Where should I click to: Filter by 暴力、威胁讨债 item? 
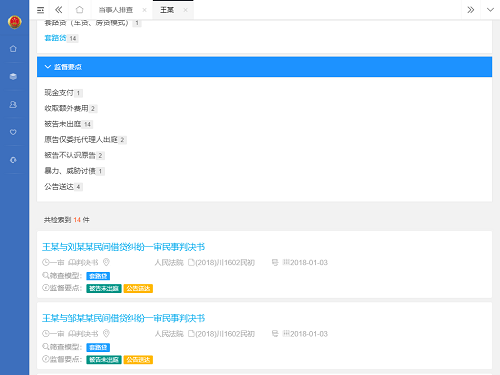(x=74, y=171)
